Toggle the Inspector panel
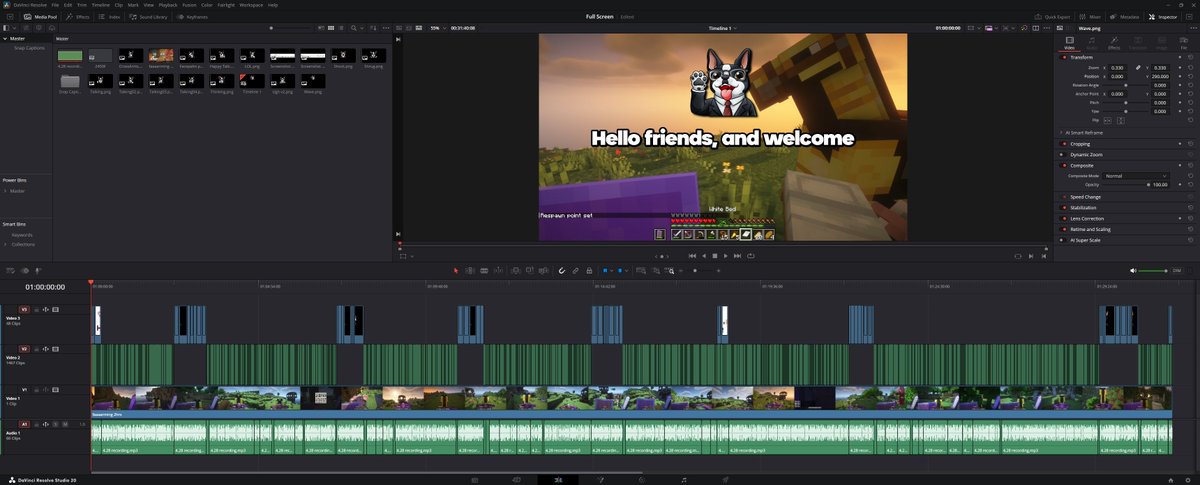 [1163, 17]
